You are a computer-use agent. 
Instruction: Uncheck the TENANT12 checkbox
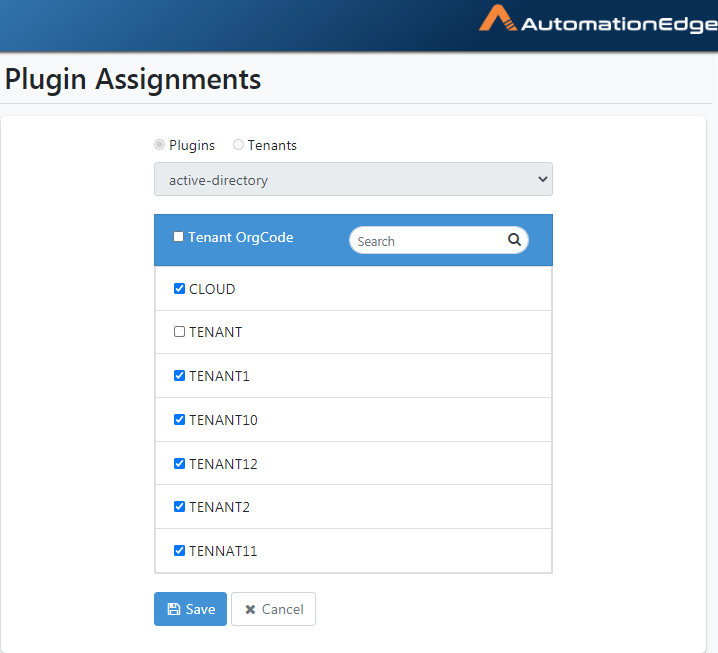pos(180,463)
